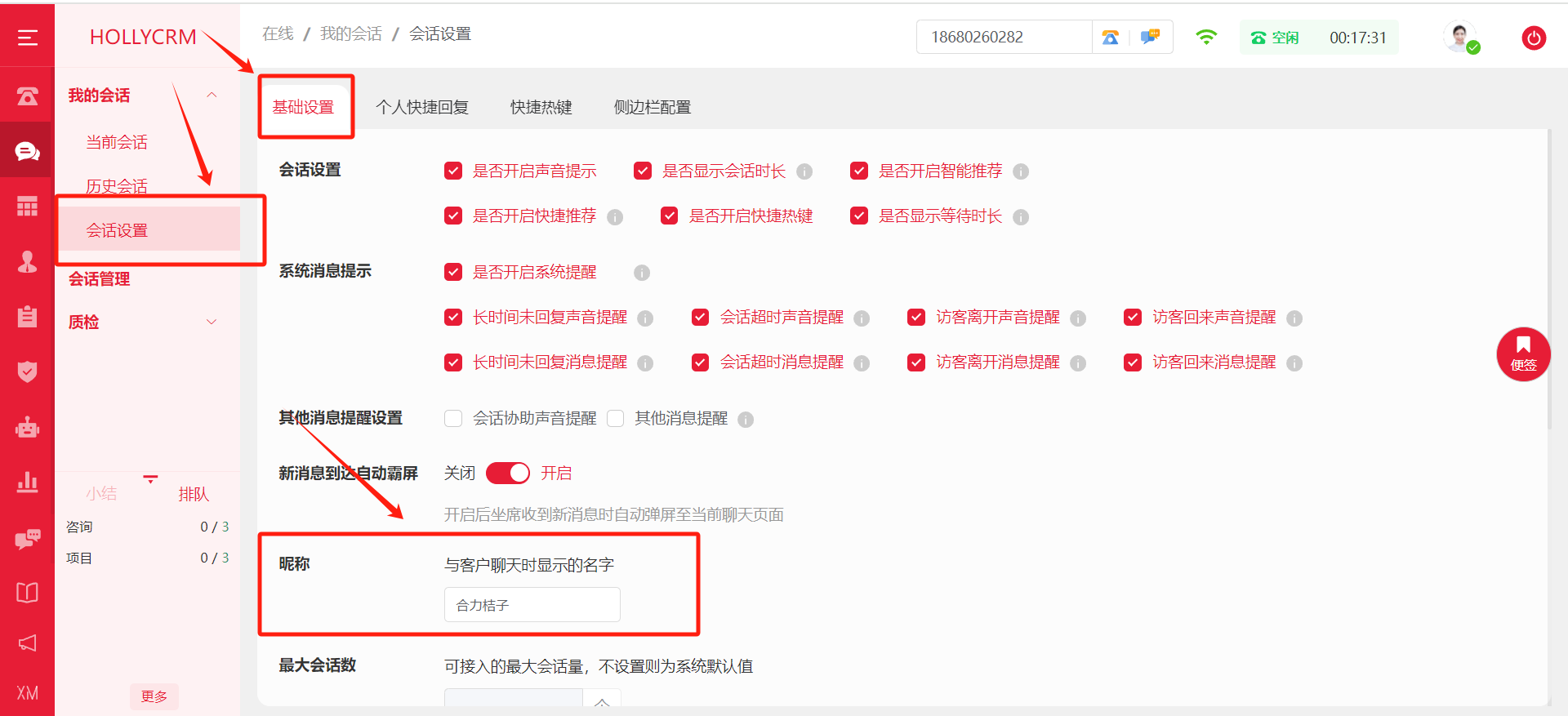Image resolution: width=1568 pixels, height=716 pixels.
Task: Toggle 访客回来声音提醒 checkbox
Action: 1133,317
